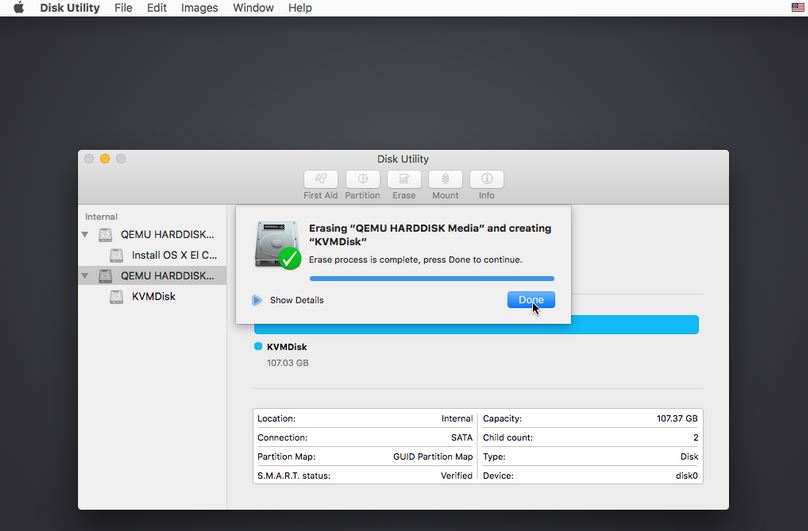Click the GUID Partition Map value
Viewport: 808px width, 531px height.
click(x=433, y=457)
